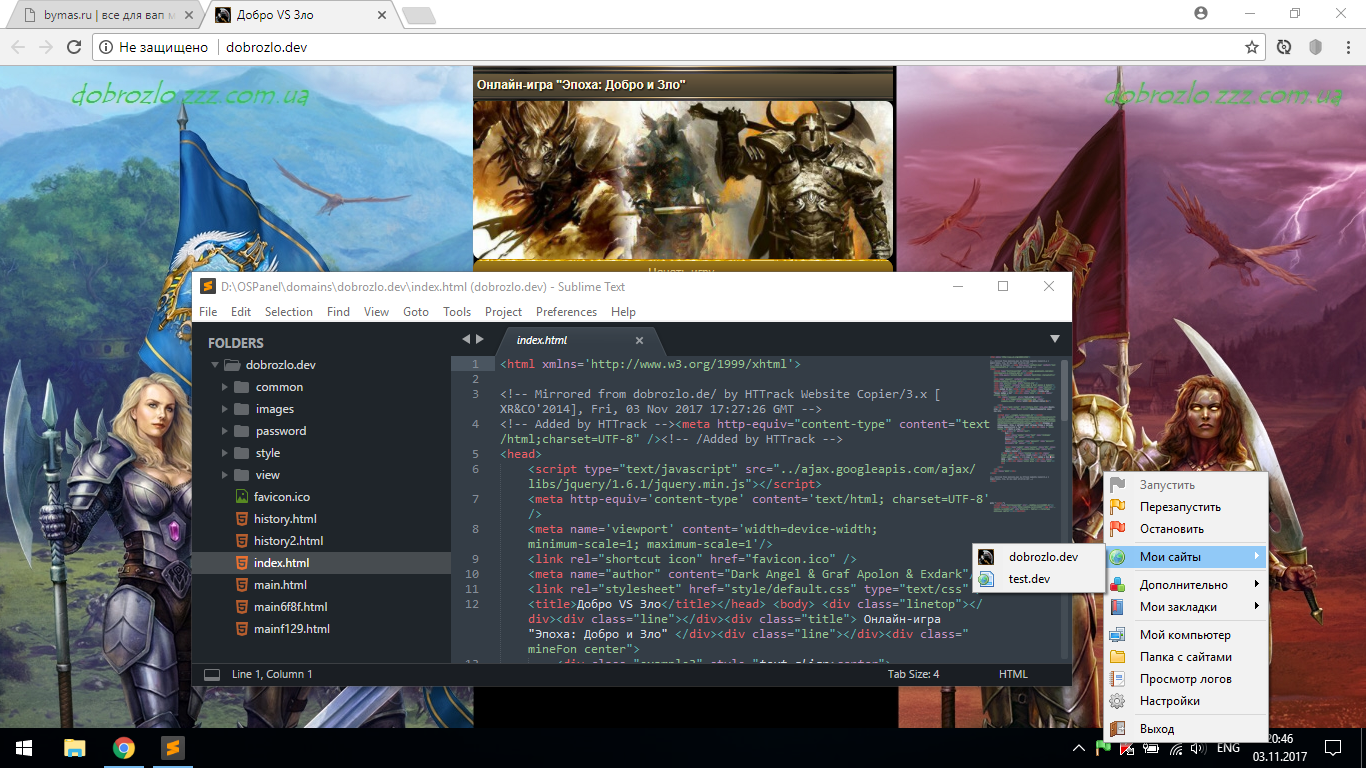Open the Sublime Text File menu
This screenshot has width=1366, height=768.
tap(208, 312)
